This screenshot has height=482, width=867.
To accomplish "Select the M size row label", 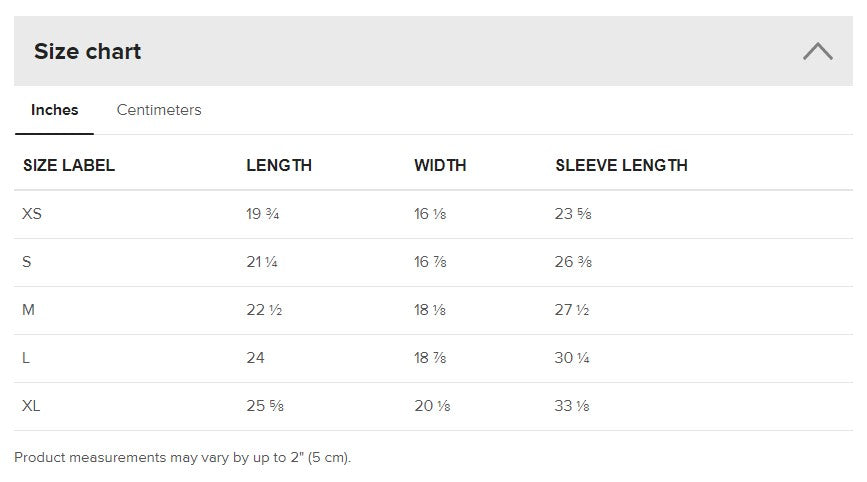I will [29, 310].
